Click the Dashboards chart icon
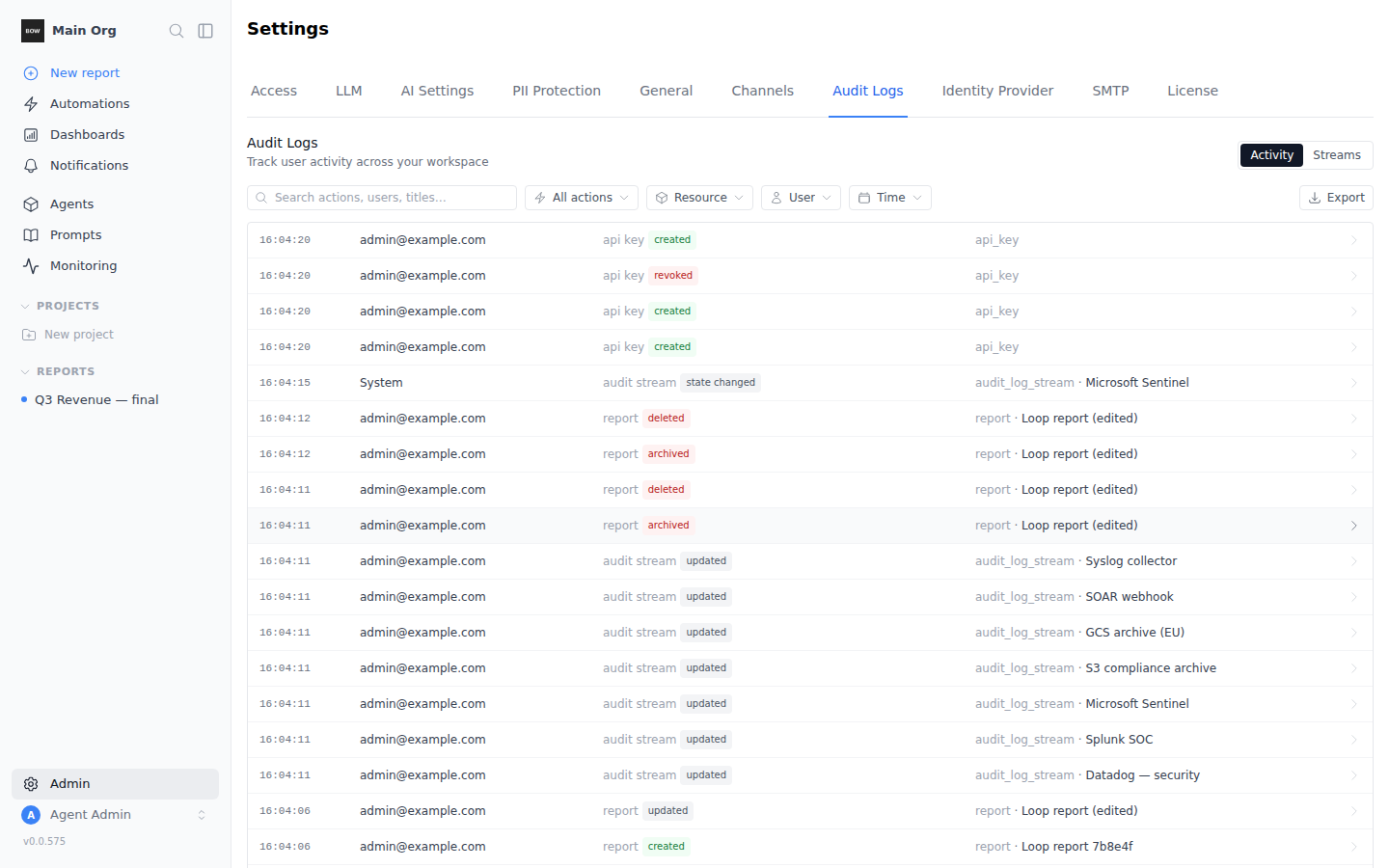The image size is (1389, 868). 31,135
